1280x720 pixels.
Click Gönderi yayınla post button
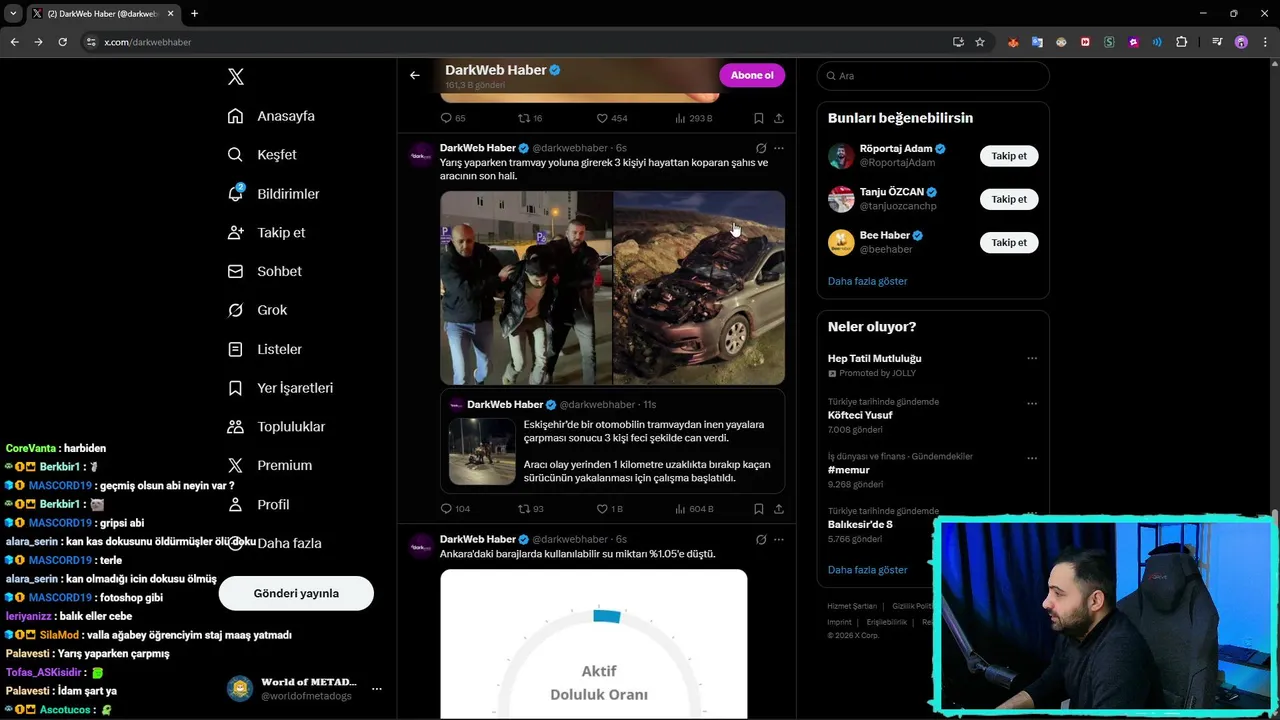coord(296,593)
